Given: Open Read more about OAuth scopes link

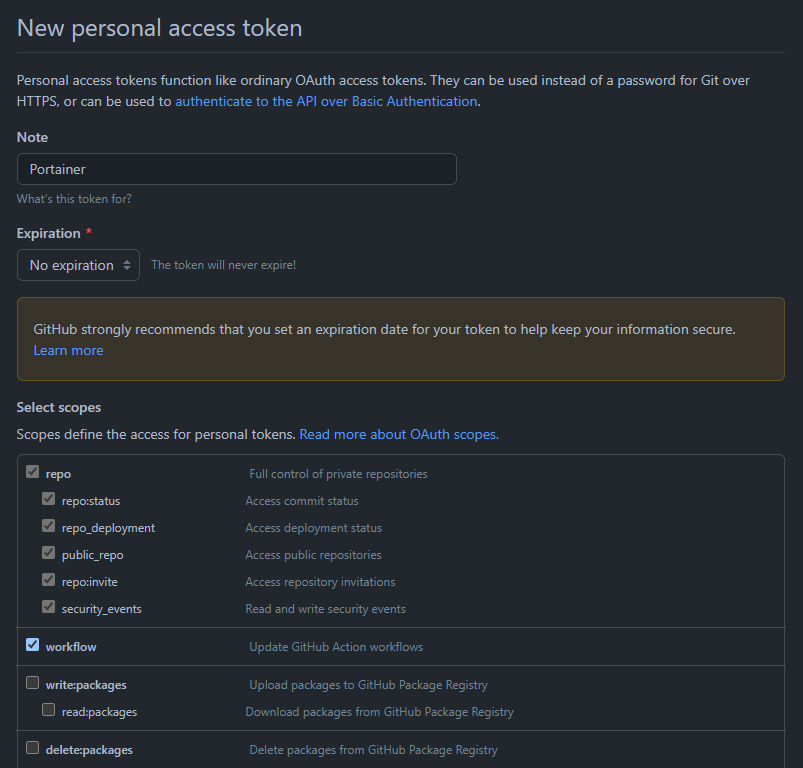Looking at the screenshot, I should click(x=398, y=434).
